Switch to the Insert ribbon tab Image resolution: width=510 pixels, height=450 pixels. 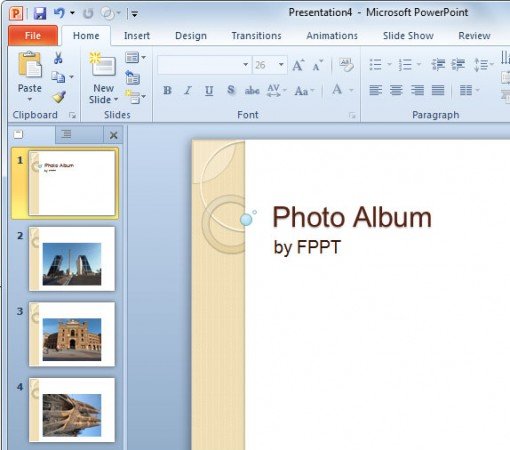pos(137,36)
